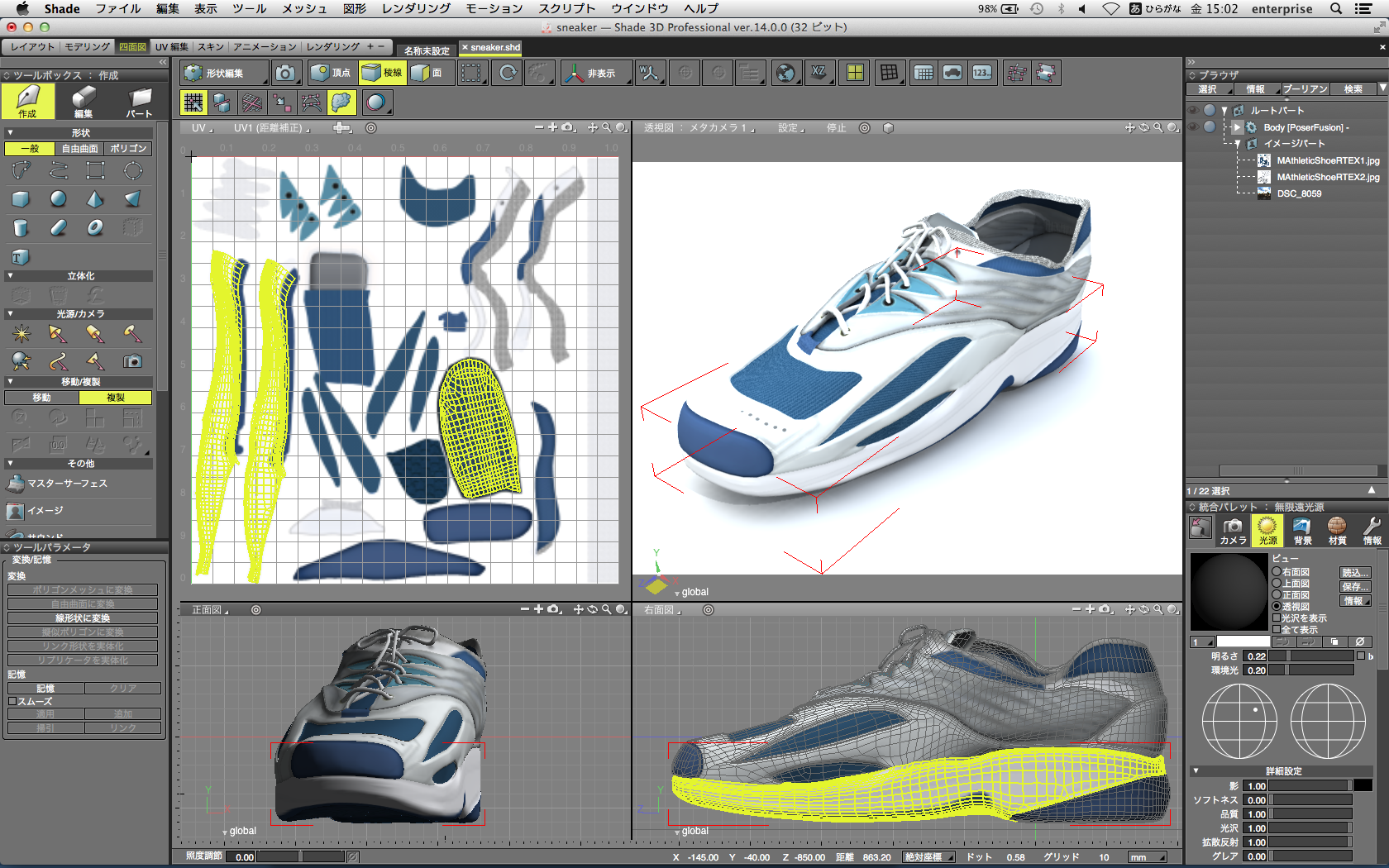Click the white light color swatch
The height and width of the screenshot is (868, 1389).
coord(1243,641)
